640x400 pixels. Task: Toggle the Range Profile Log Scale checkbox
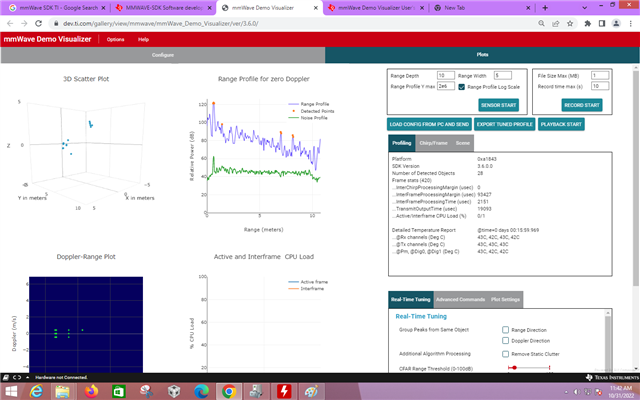[462, 87]
